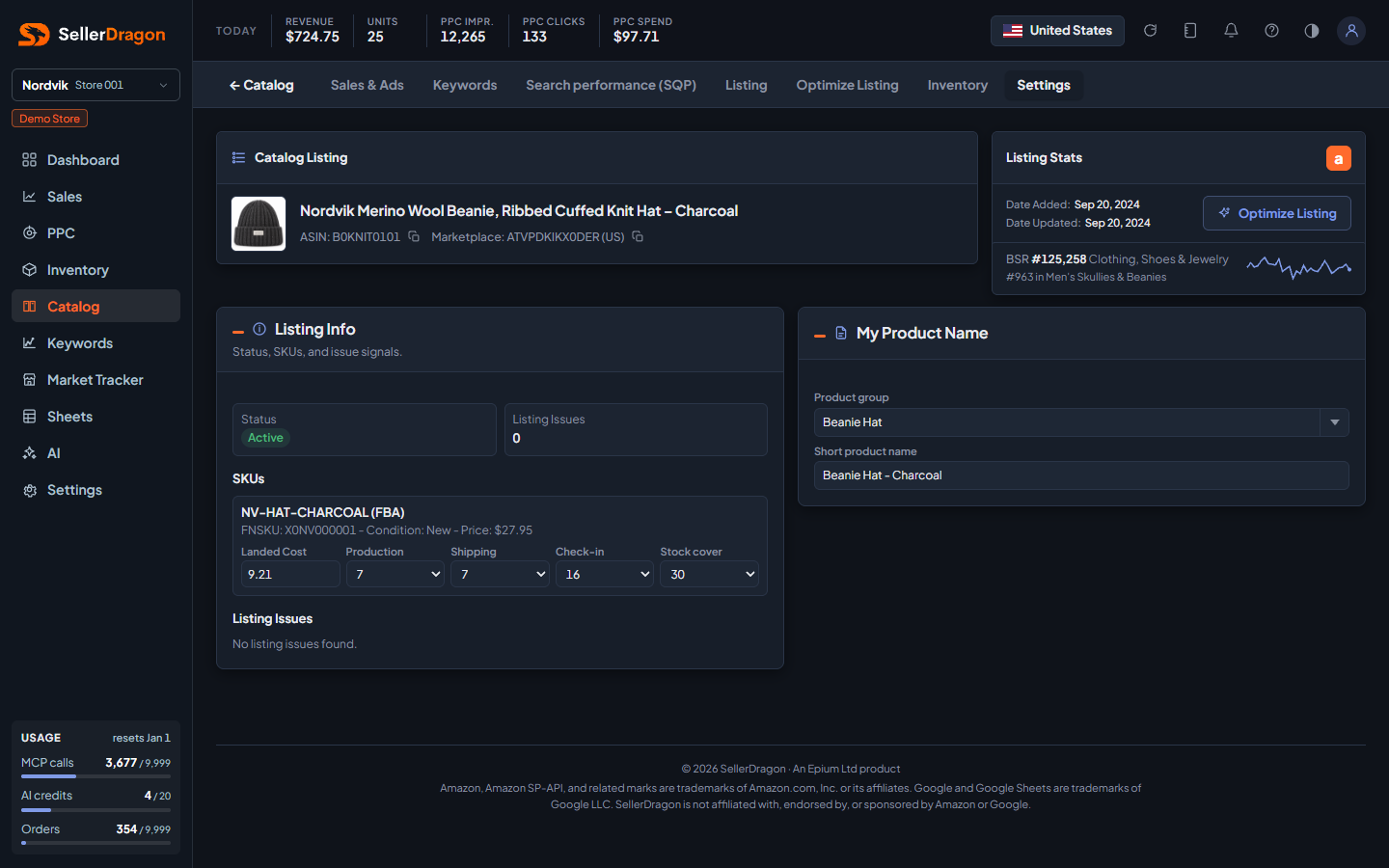This screenshot has height=868, width=1389.
Task: Click the Dashboard sidebar icon
Action: (30, 160)
